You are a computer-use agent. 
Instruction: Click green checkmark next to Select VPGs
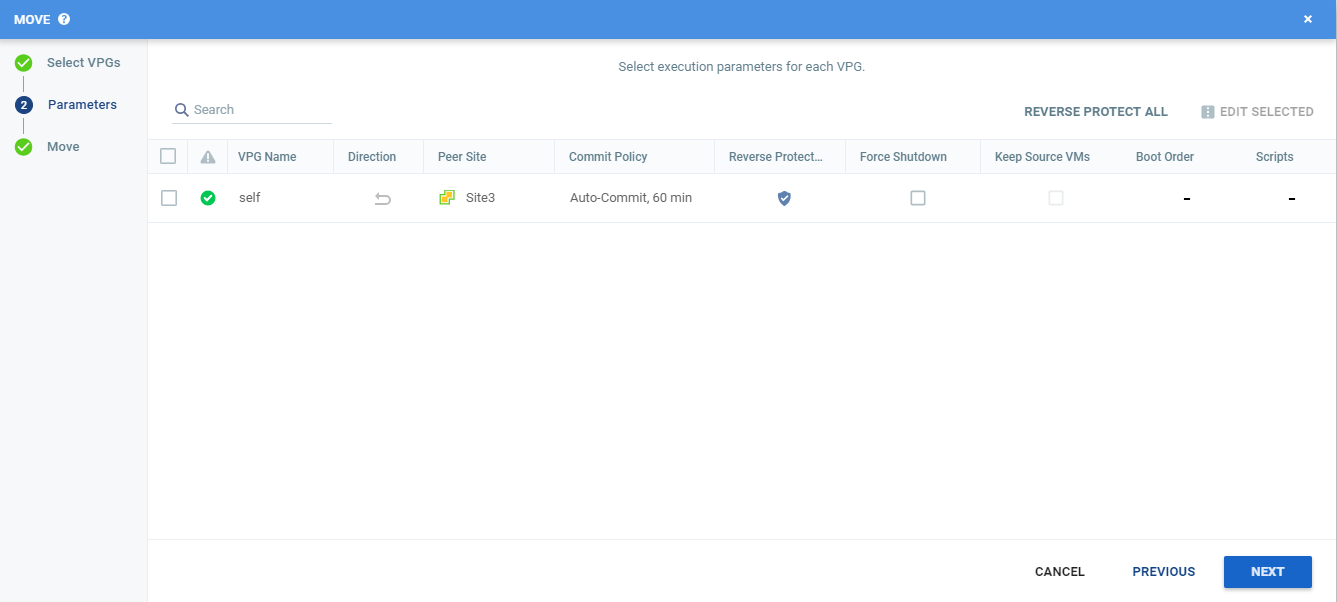pyautogui.click(x=24, y=63)
